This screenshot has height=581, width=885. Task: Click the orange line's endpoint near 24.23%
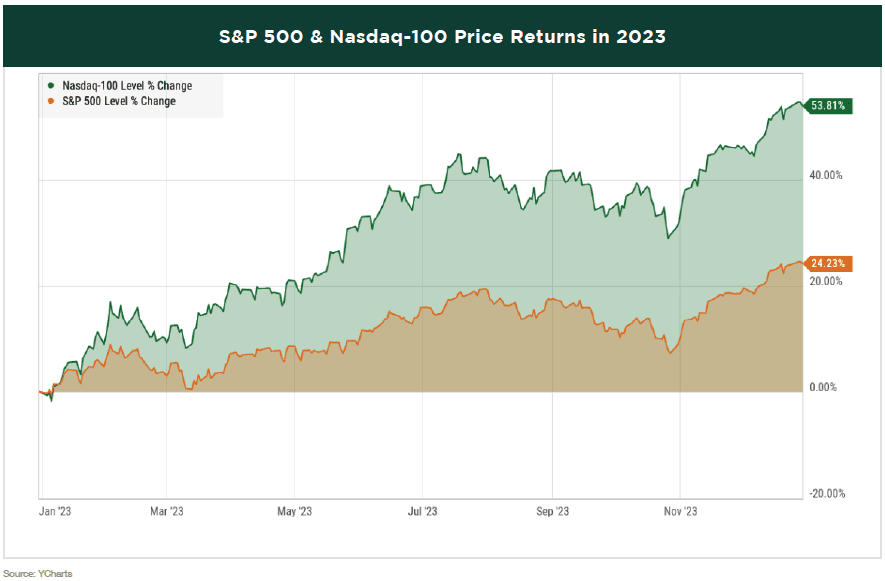click(802, 264)
